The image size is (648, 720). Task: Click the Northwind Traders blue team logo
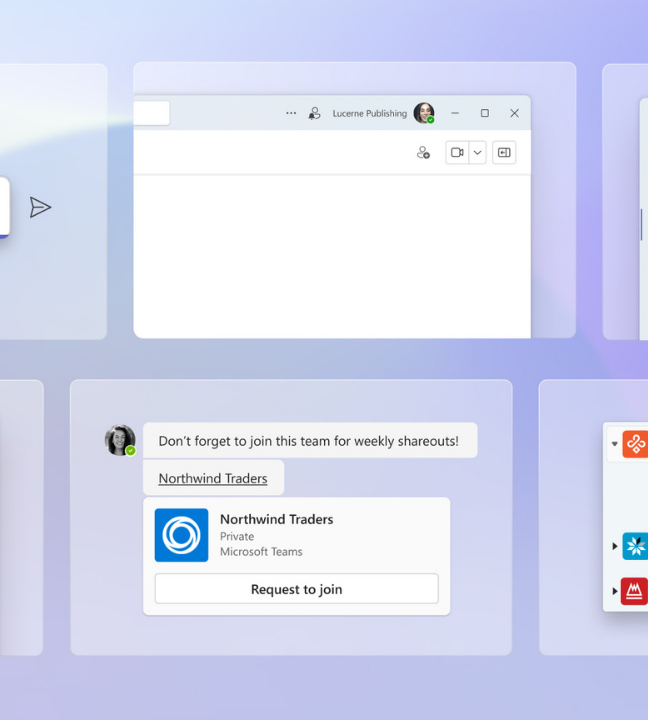[x=181, y=535]
